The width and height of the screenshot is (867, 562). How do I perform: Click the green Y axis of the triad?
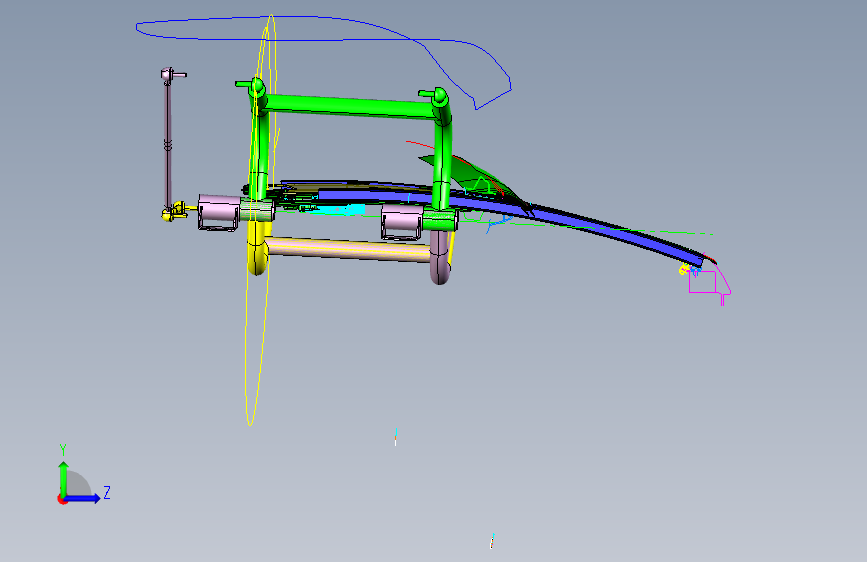[63, 479]
